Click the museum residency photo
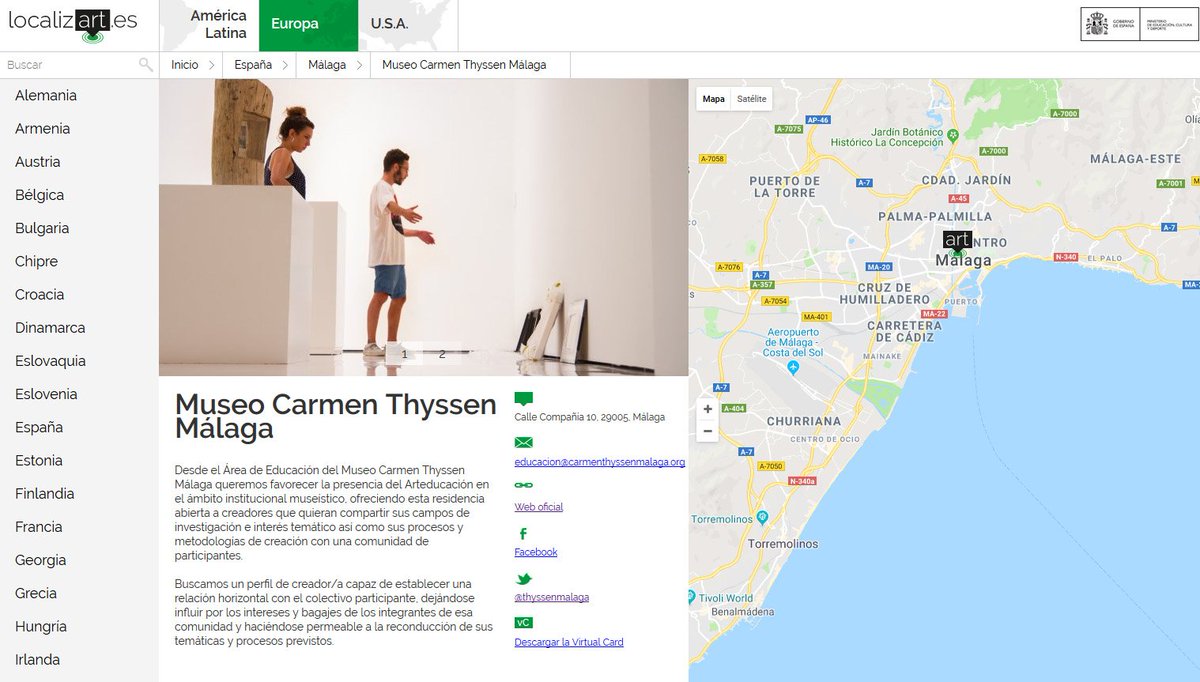Viewport: 1200px width, 682px height. click(x=424, y=227)
